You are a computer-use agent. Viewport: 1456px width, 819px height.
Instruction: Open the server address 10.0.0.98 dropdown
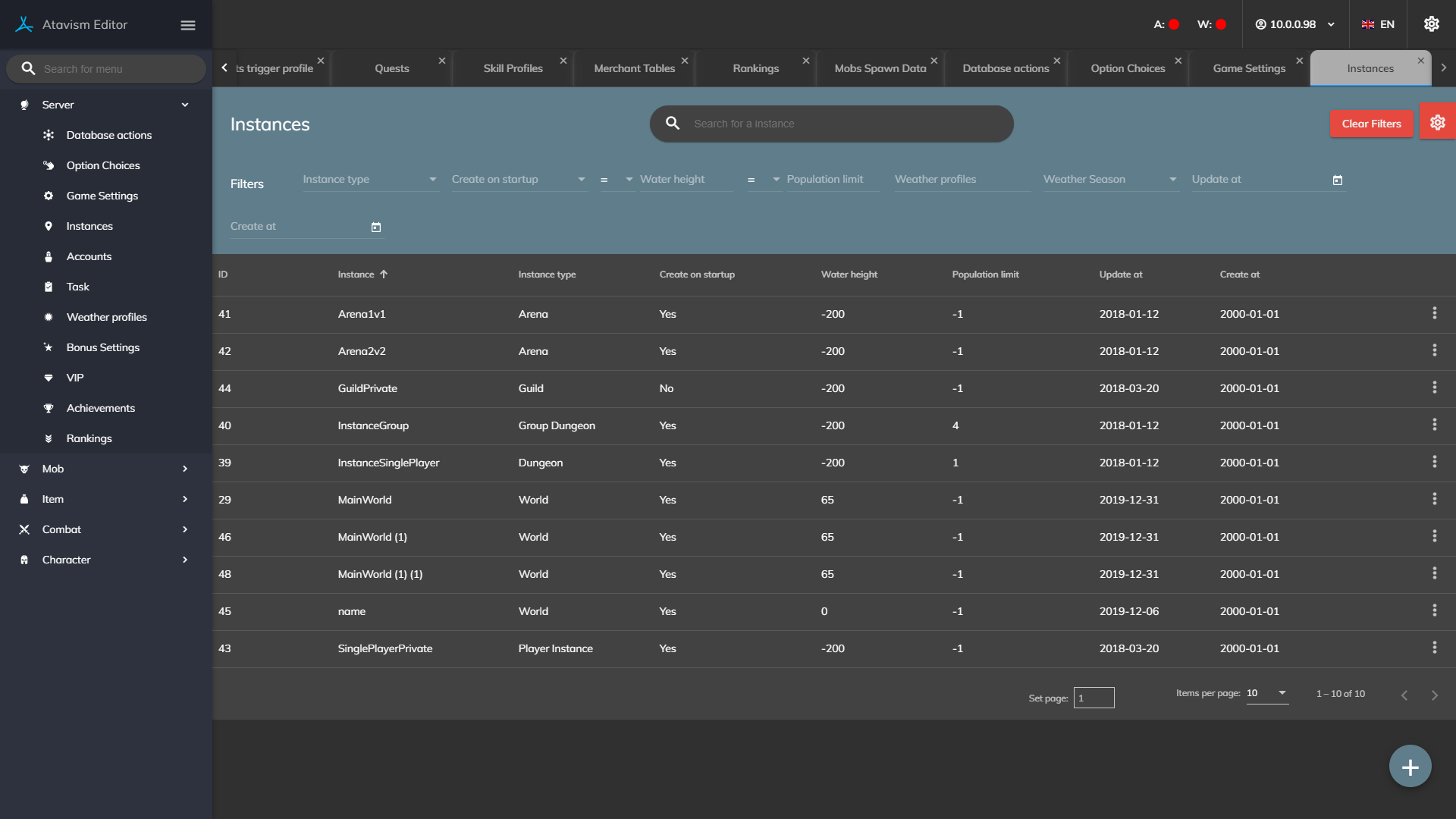click(1295, 24)
